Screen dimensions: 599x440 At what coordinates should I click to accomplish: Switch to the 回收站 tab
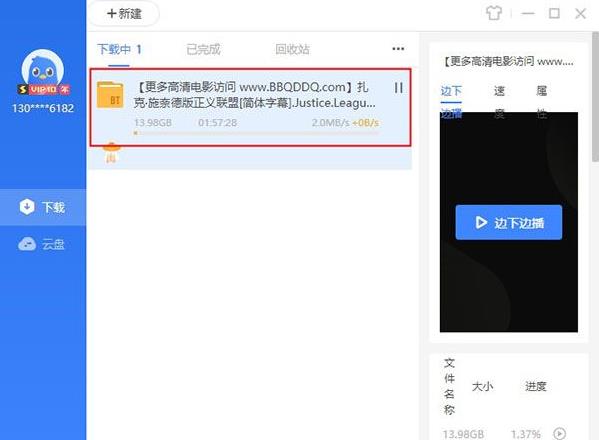click(x=292, y=49)
